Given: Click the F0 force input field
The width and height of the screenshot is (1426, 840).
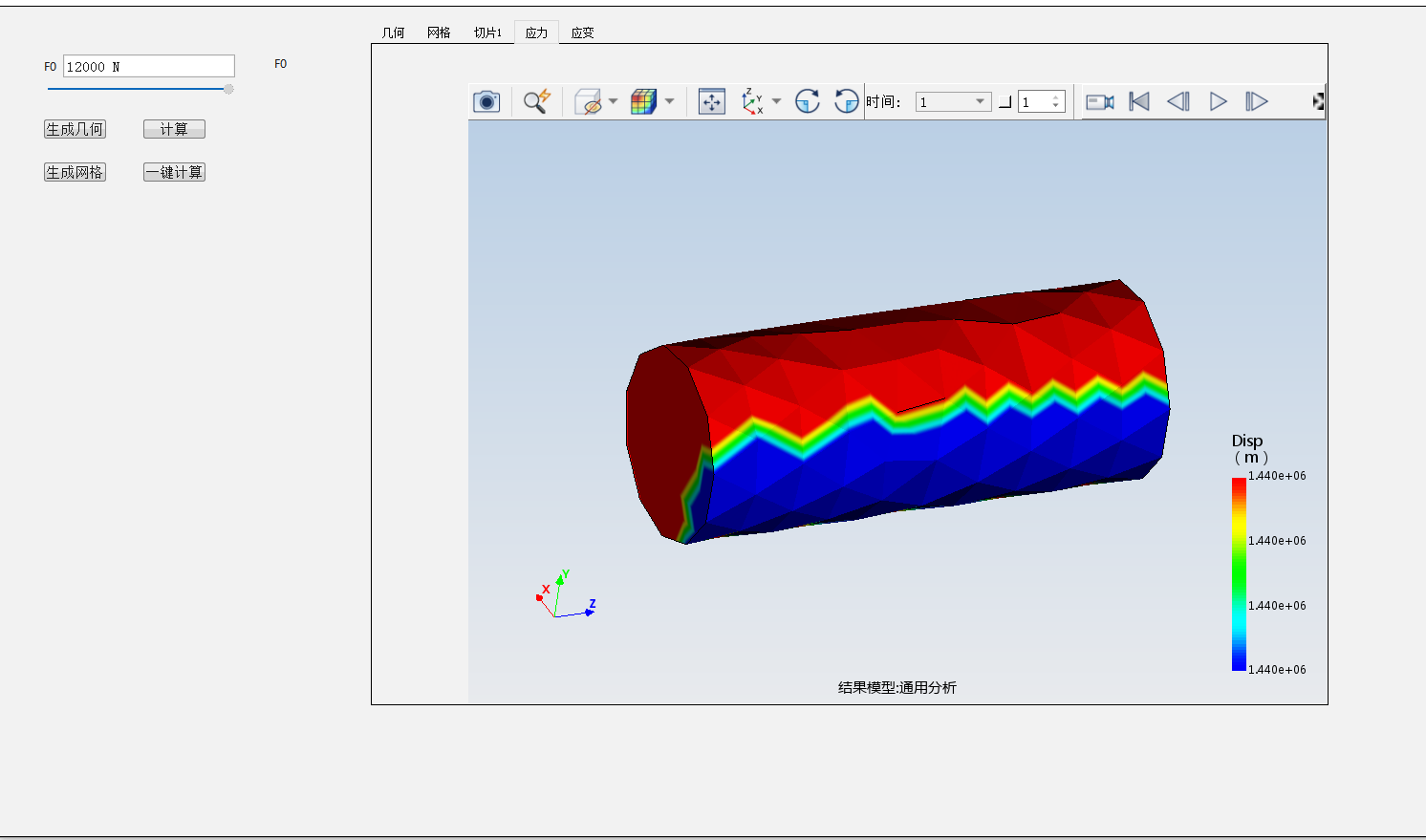Looking at the screenshot, I should [x=148, y=66].
